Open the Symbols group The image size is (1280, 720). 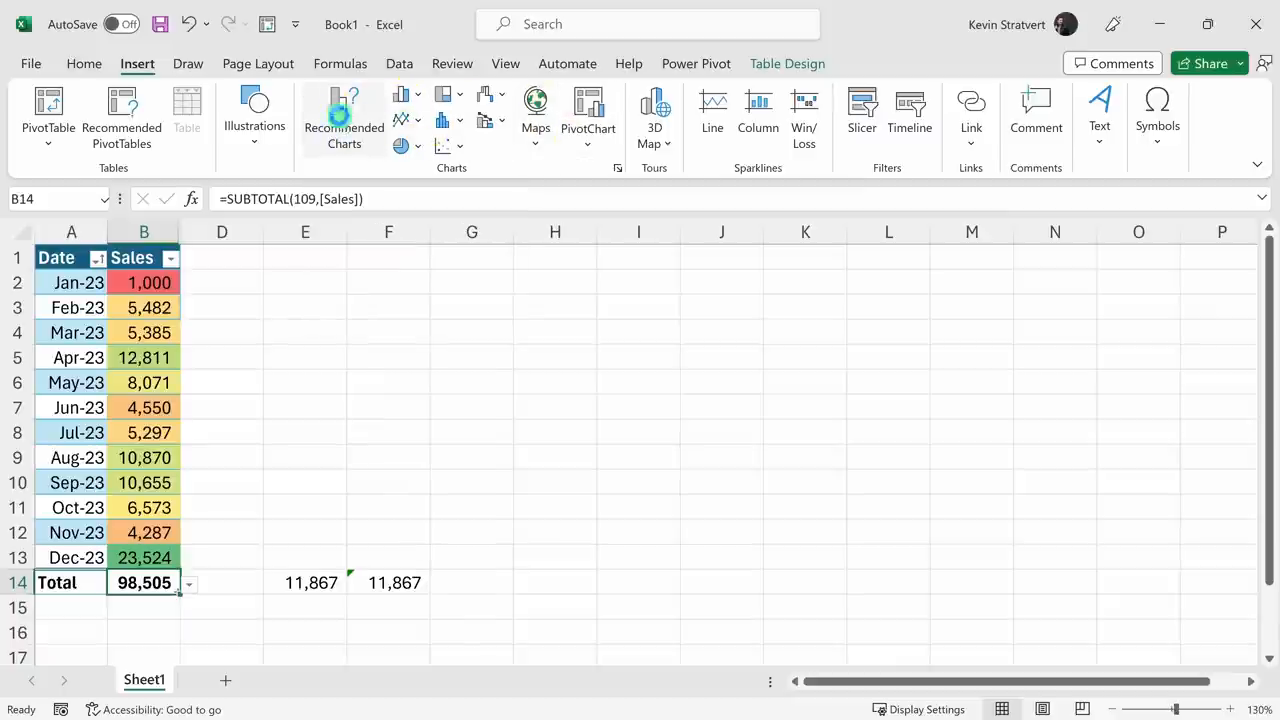[1157, 116]
